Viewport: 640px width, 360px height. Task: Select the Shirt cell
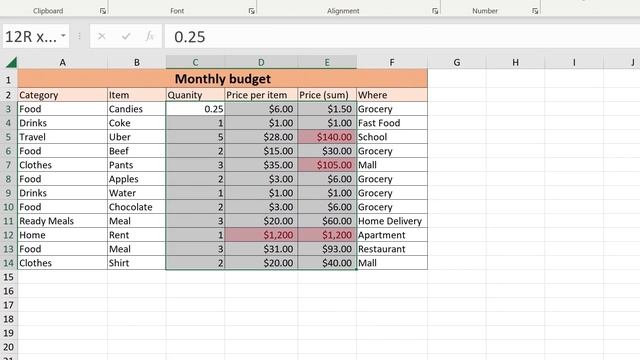(x=137, y=263)
